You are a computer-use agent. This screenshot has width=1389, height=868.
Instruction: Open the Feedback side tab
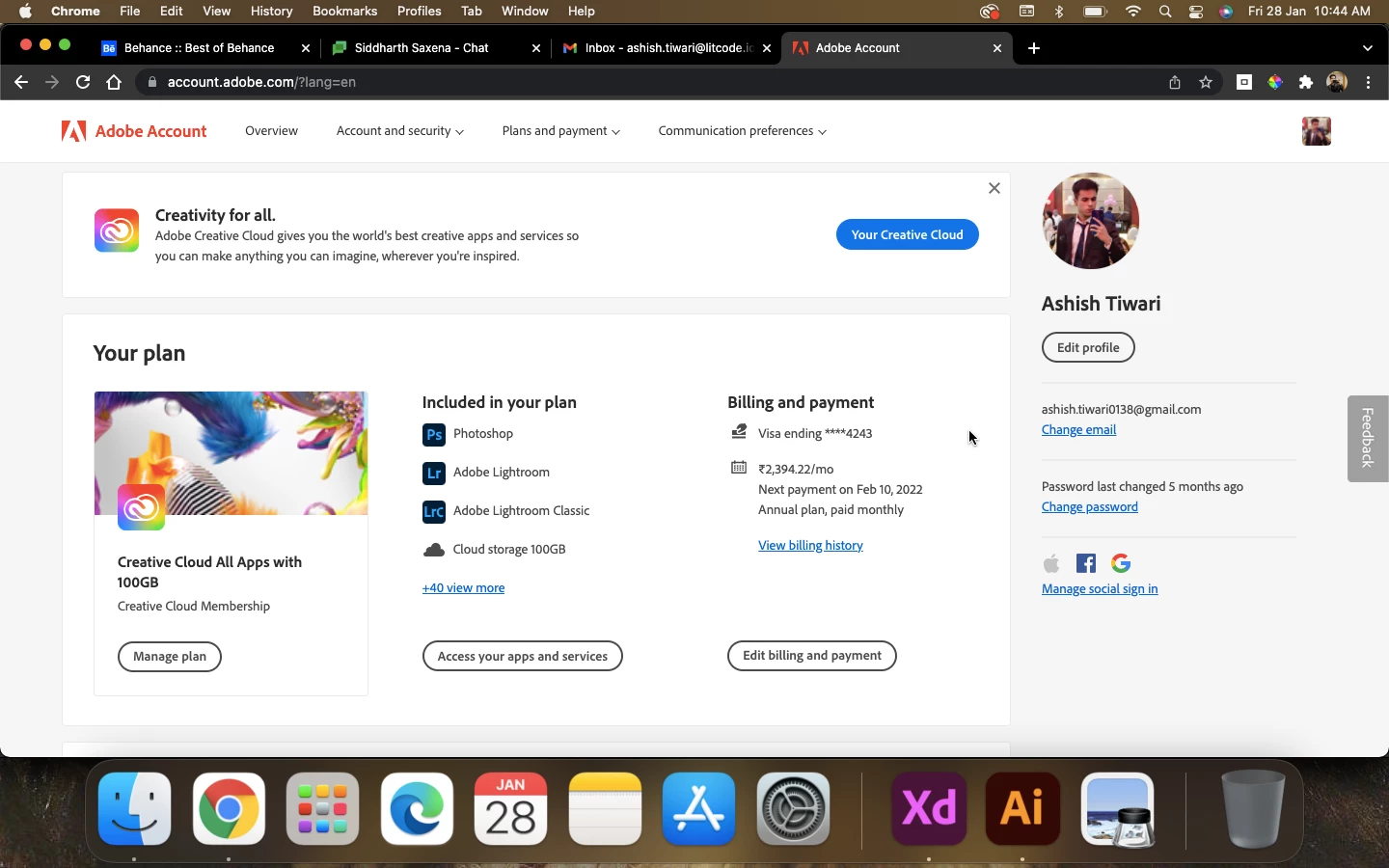tap(1368, 438)
